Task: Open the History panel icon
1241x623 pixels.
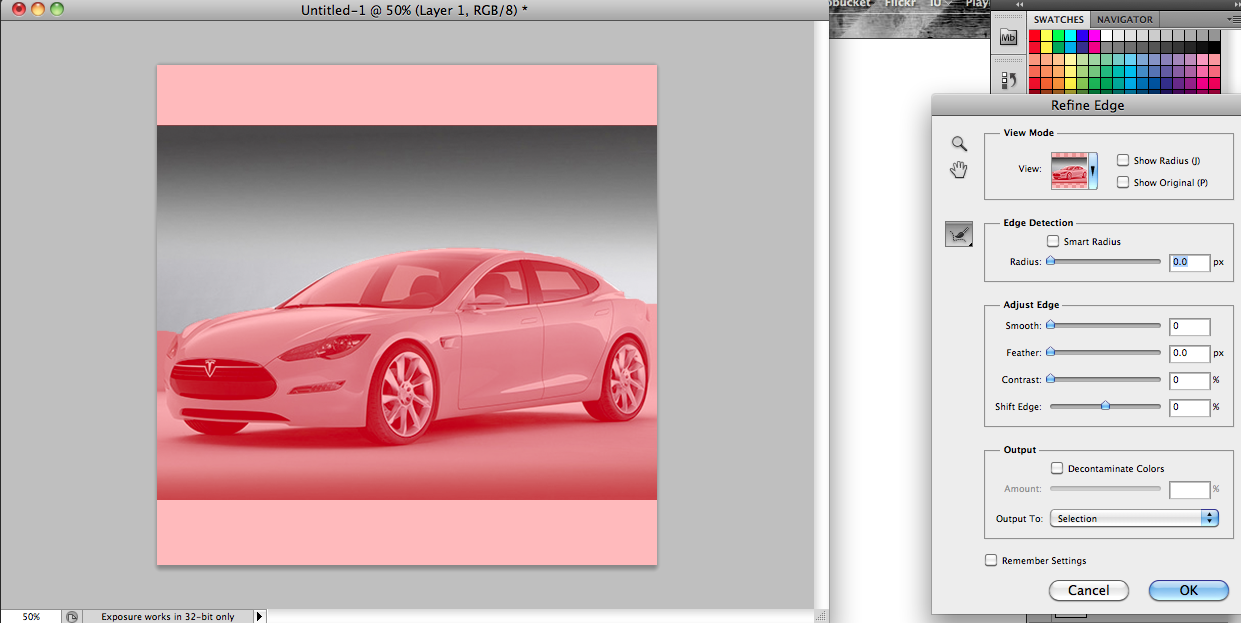Action: [1008, 79]
